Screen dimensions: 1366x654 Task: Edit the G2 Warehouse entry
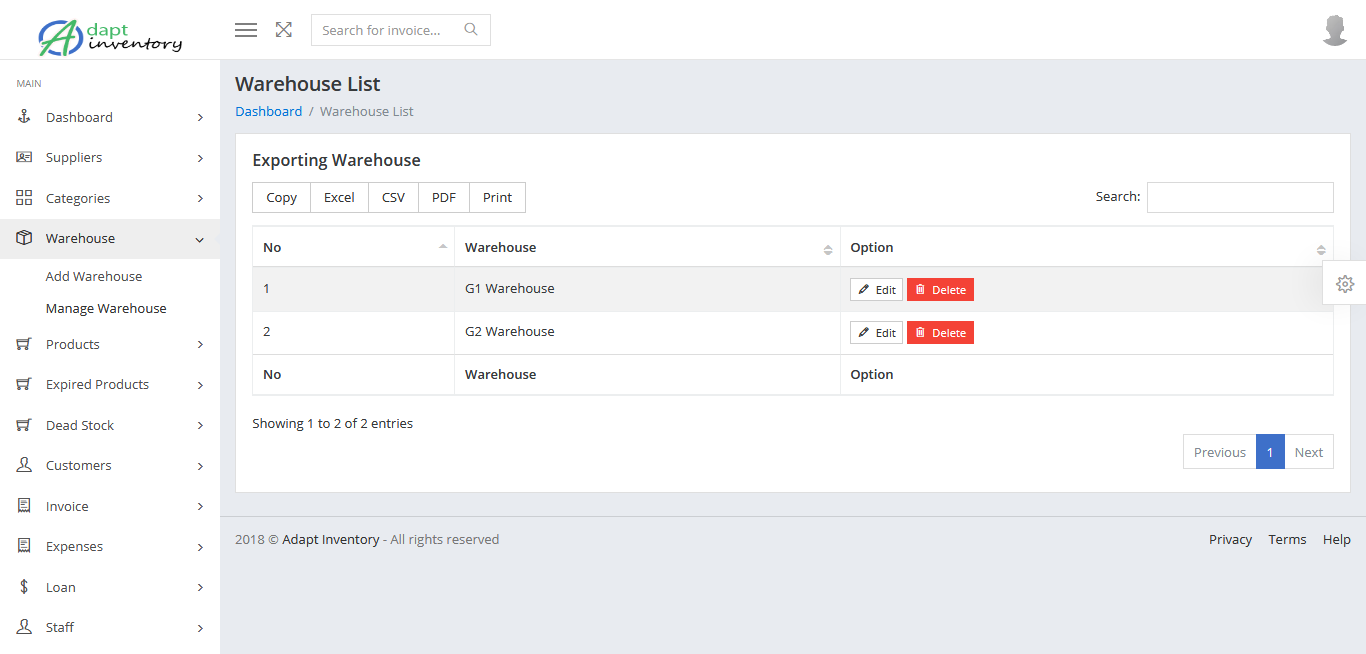coord(876,333)
